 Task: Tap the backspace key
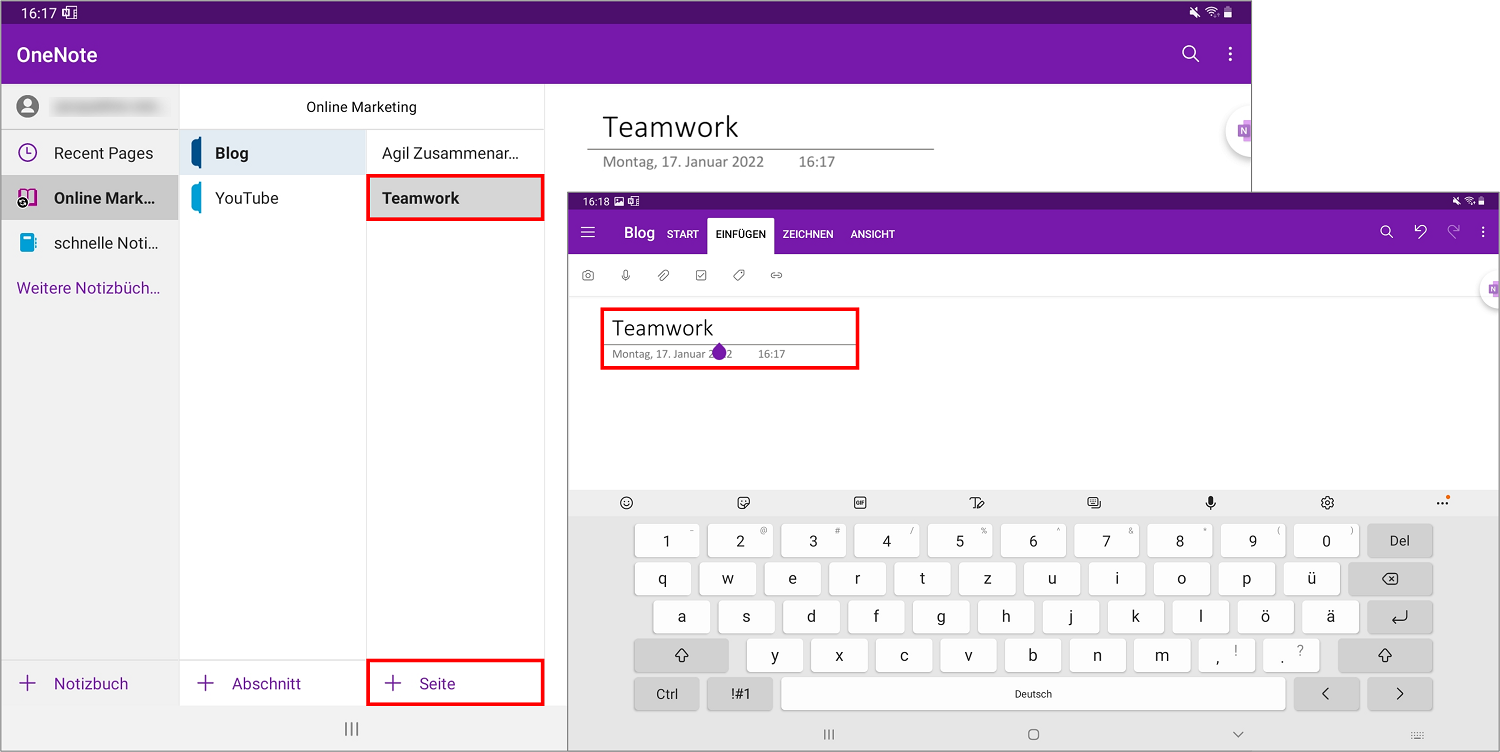1390,579
